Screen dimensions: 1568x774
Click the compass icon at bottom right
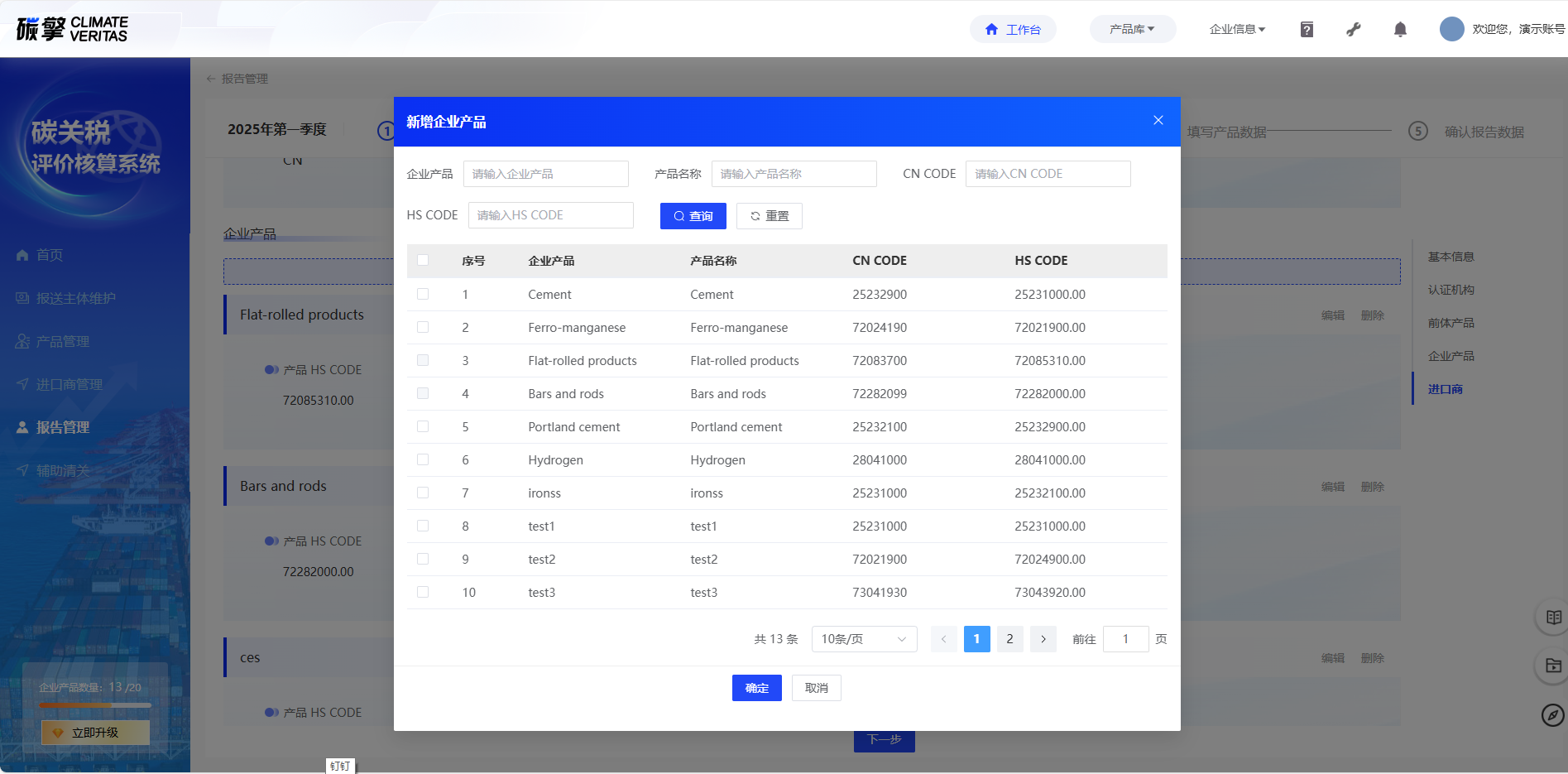pos(1552,714)
